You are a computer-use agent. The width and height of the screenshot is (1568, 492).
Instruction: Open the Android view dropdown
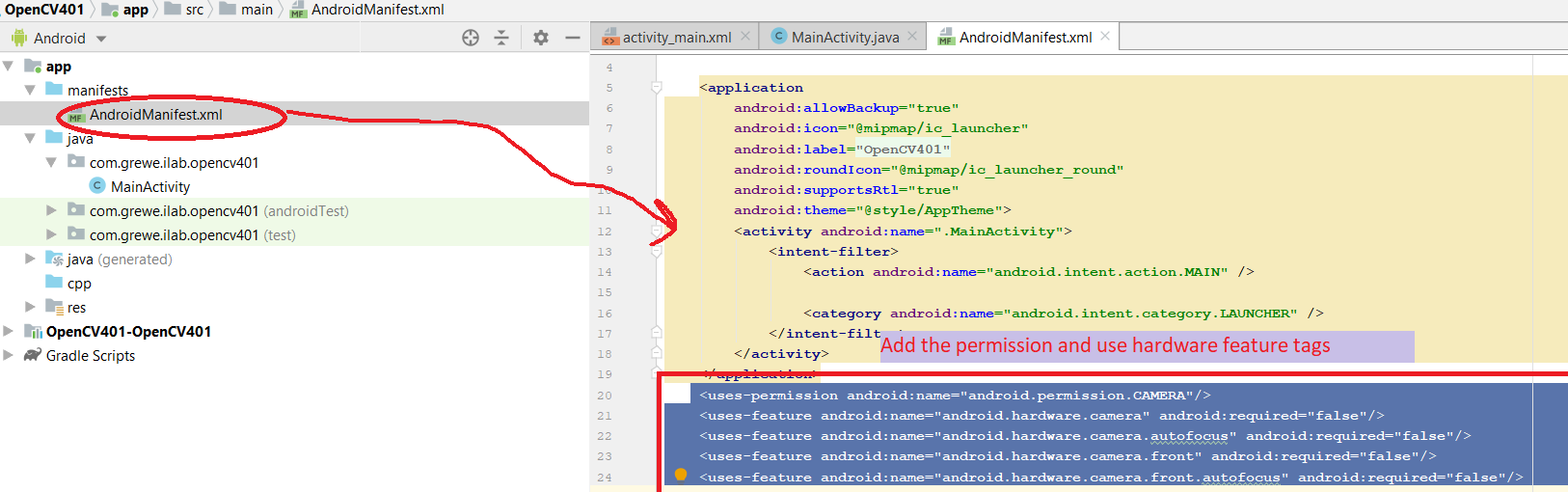101,39
